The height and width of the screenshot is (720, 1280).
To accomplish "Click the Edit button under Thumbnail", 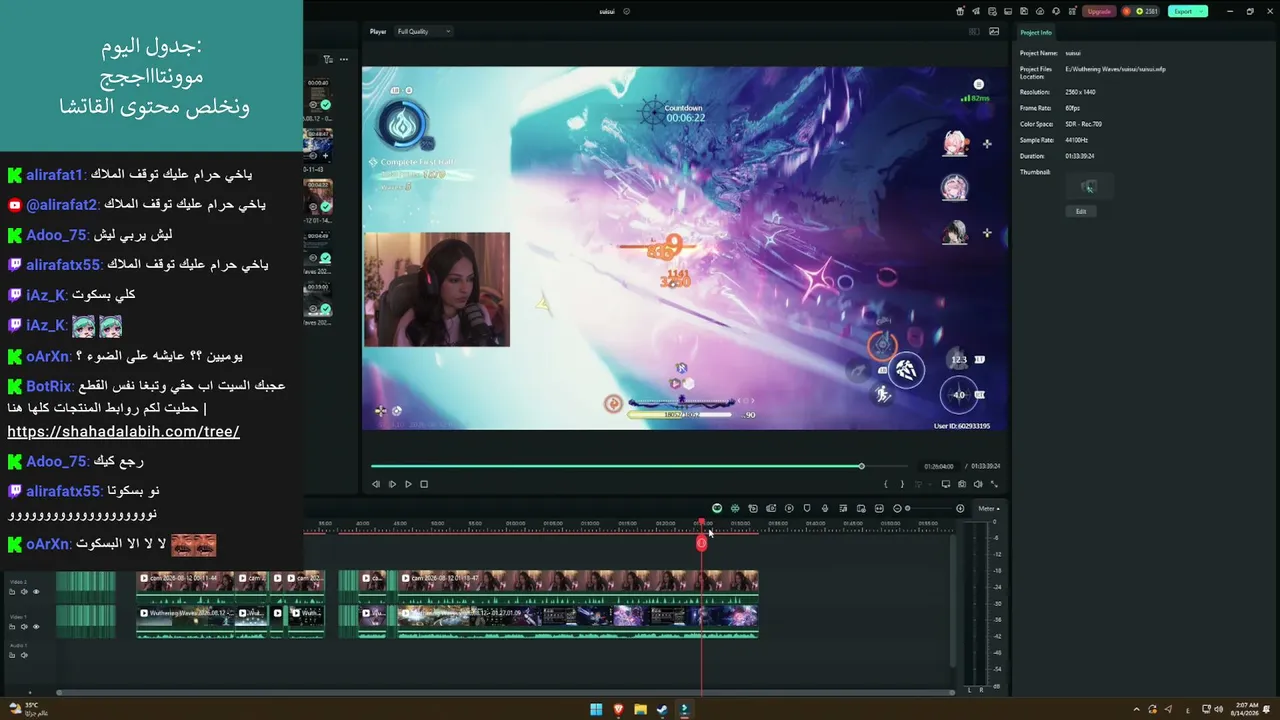I will (x=1081, y=211).
